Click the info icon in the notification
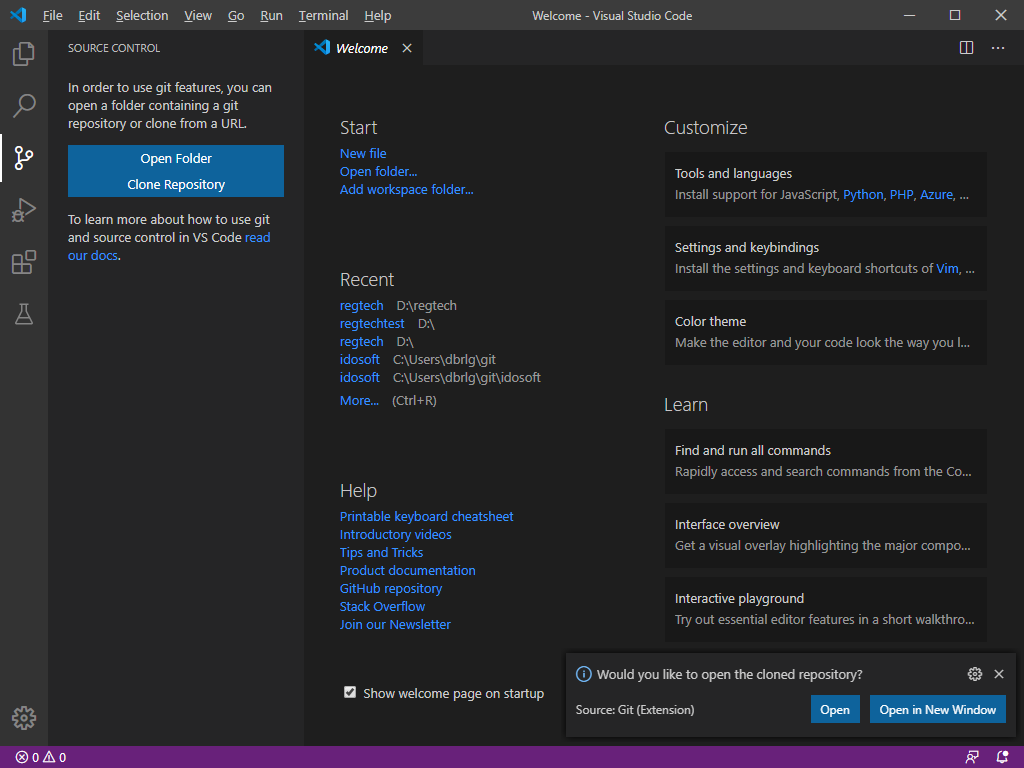The image size is (1024, 768). tap(583, 675)
